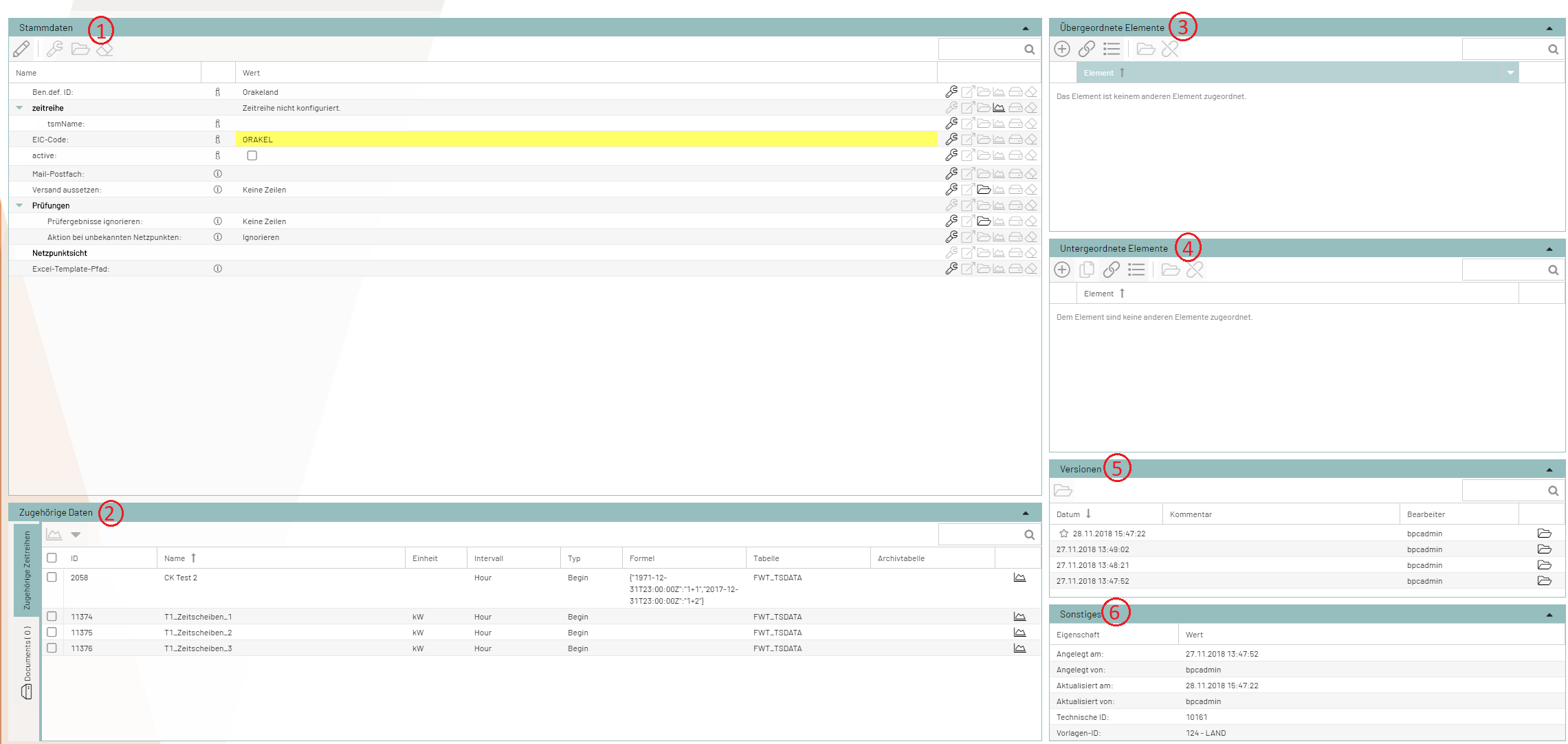Click info icon next to Mail-Postfach
The image size is (1568, 744).
click(218, 174)
